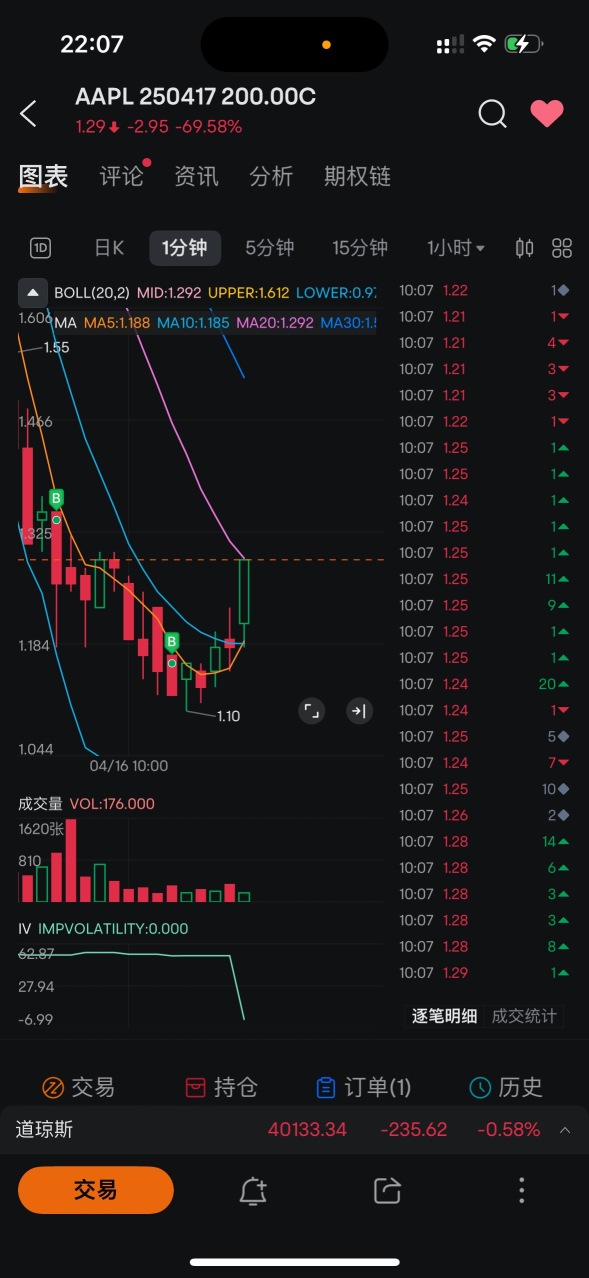Image resolution: width=589 pixels, height=1278 pixels.
Task: Open the 订单(1) orders section
Action: point(363,1087)
